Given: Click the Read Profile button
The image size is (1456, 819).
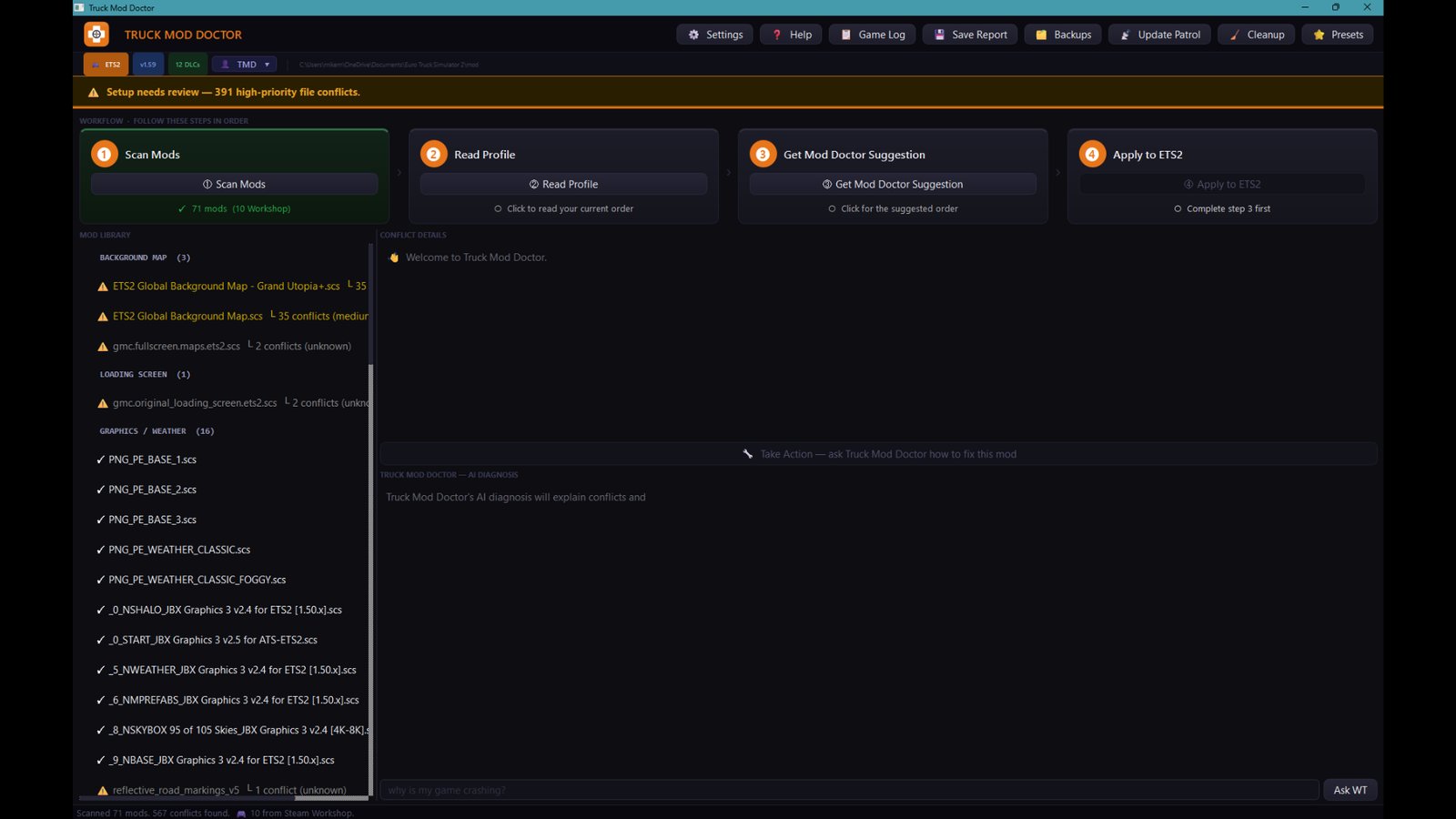Looking at the screenshot, I should pyautogui.click(x=563, y=184).
